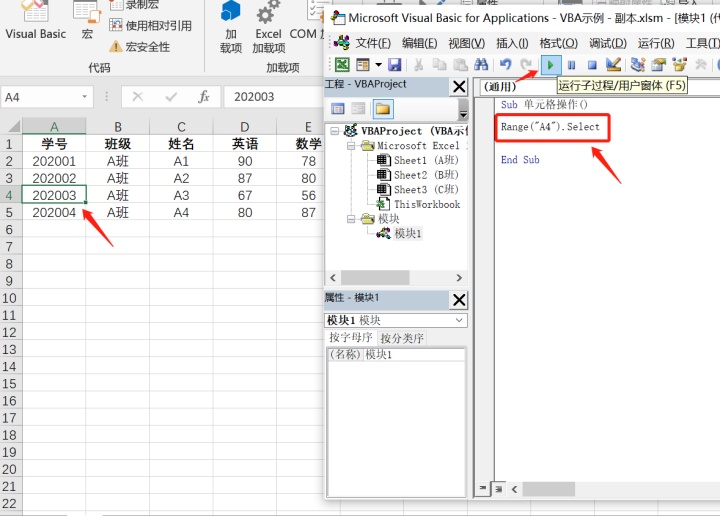Run the sub with the green play button
Screen dimensions: 720x516
pyautogui.click(x=551, y=65)
